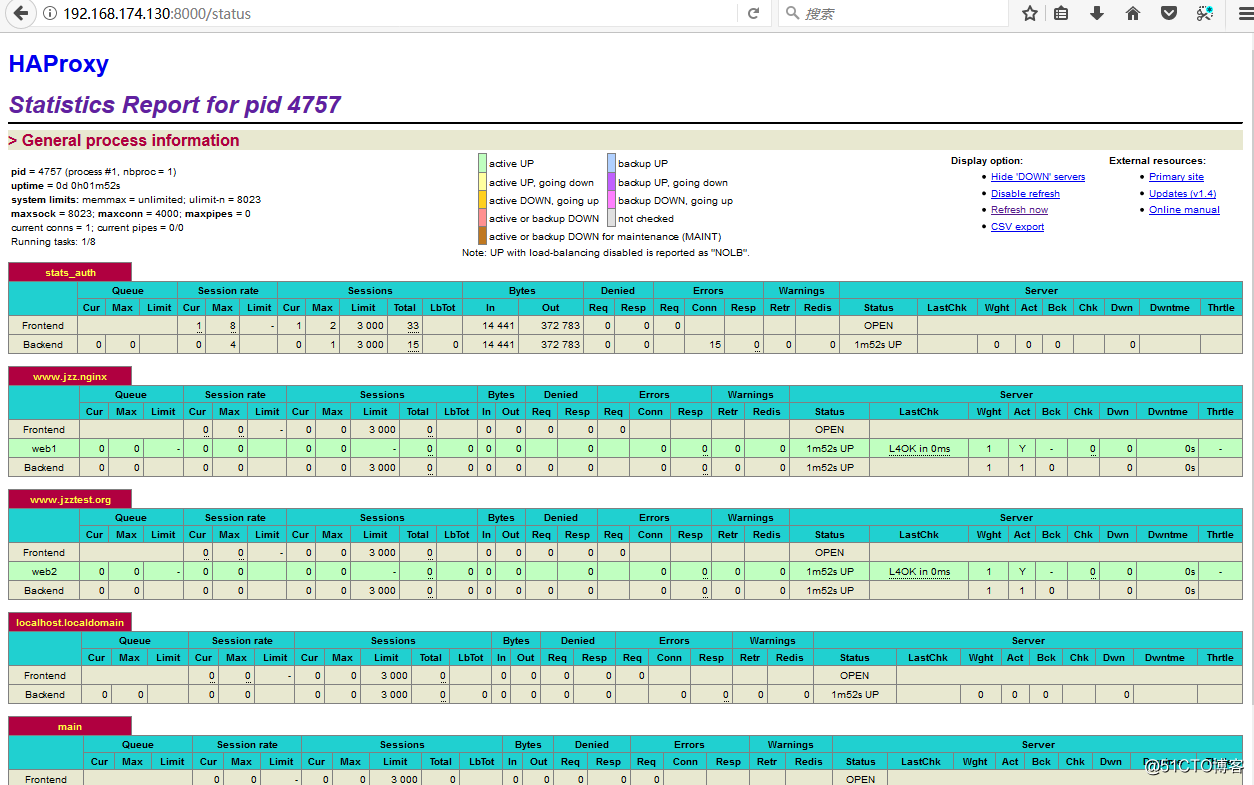
Task: Click web2 server row name
Action: click(44, 571)
